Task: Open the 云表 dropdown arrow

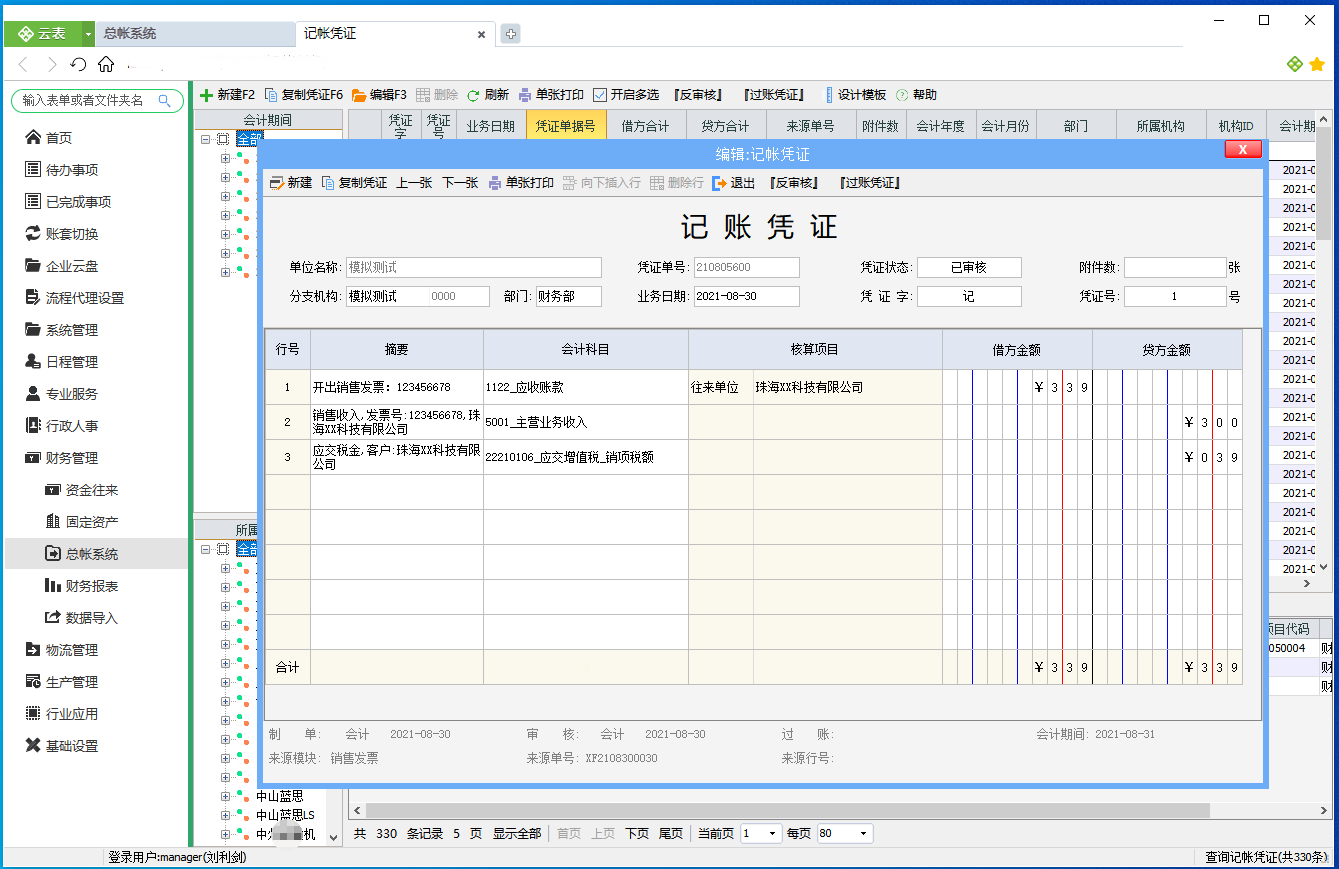Action: 88,34
